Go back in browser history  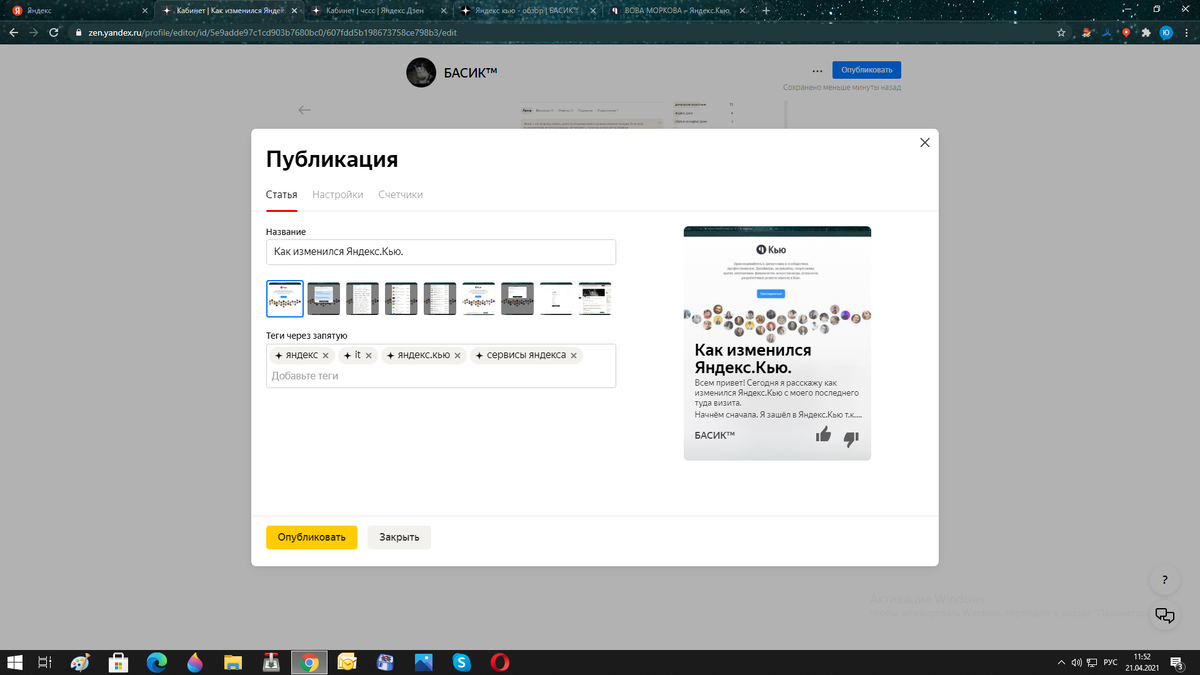14,32
